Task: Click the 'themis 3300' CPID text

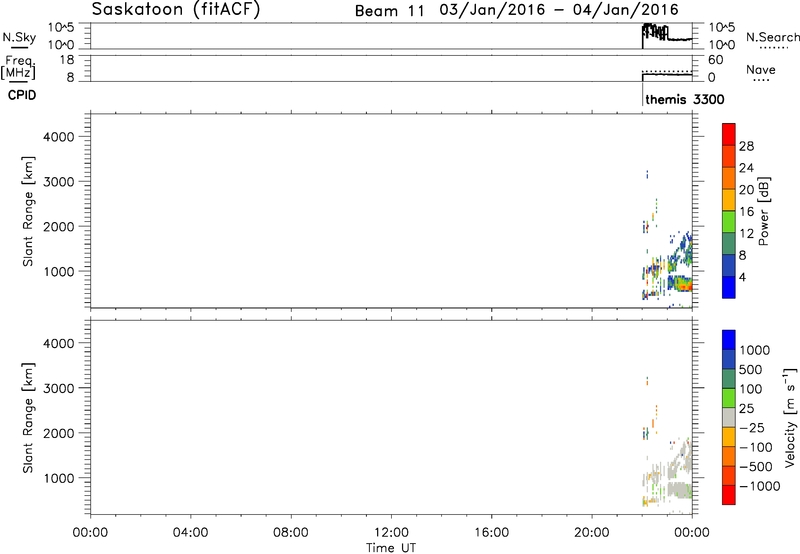Action: [x=685, y=99]
